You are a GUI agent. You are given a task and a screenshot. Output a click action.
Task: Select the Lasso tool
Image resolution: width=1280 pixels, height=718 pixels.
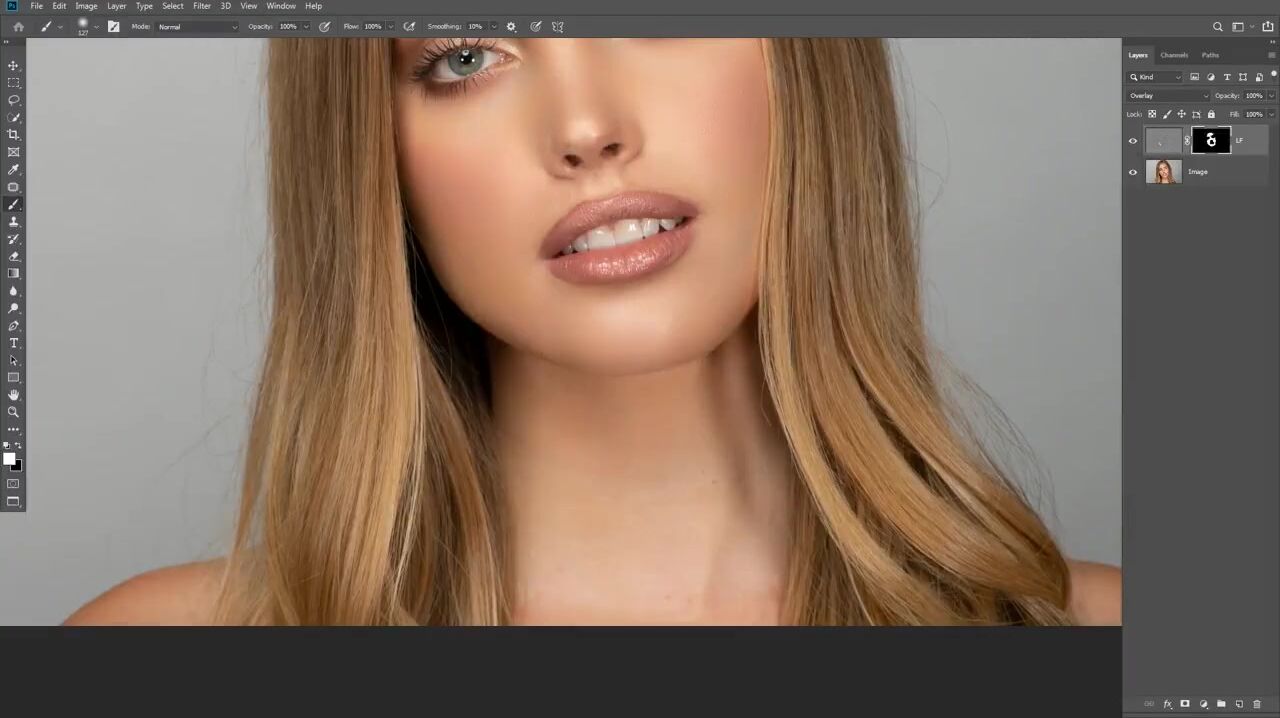click(x=14, y=100)
